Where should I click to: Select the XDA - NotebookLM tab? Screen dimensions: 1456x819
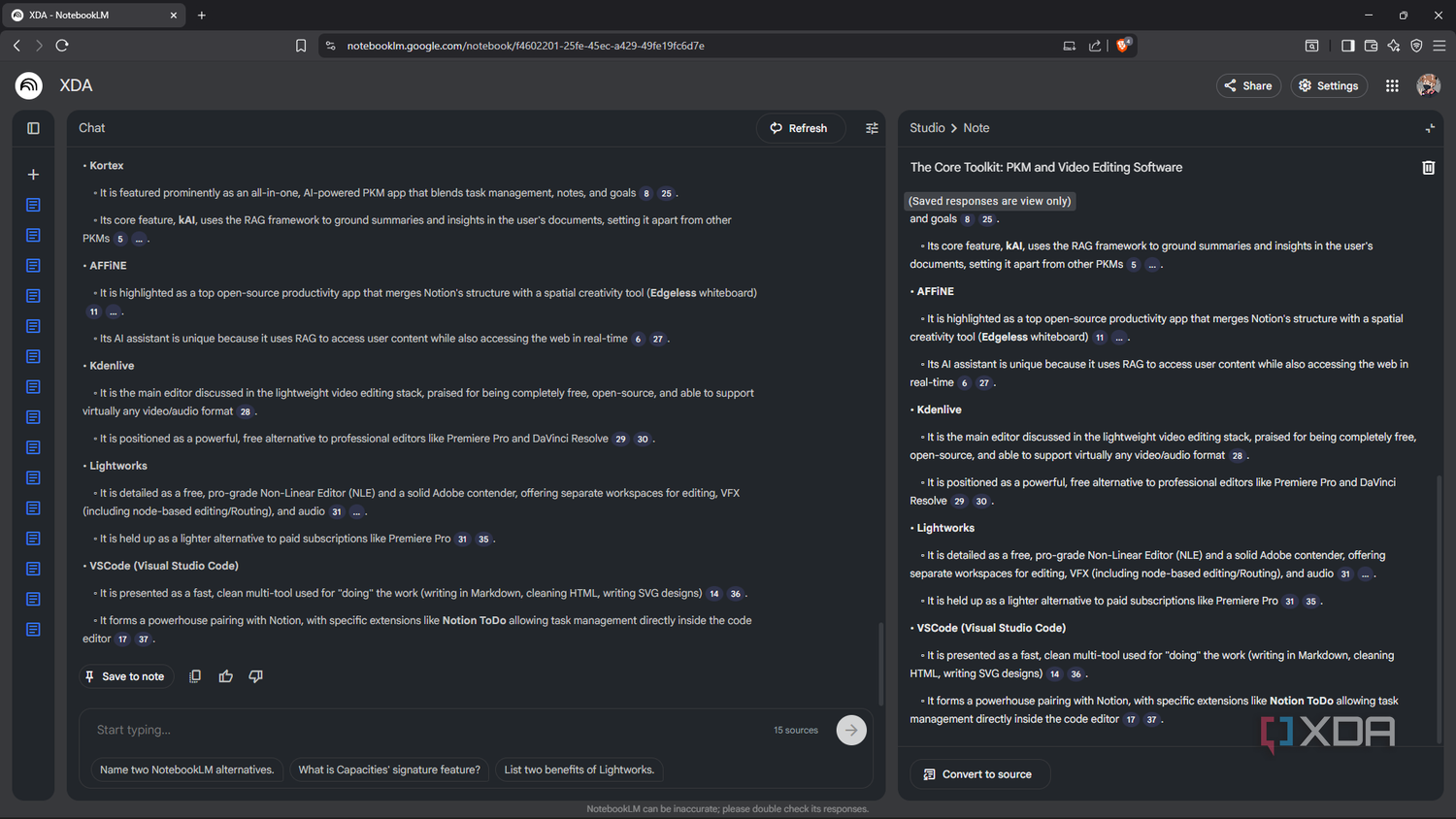coord(95,16)
